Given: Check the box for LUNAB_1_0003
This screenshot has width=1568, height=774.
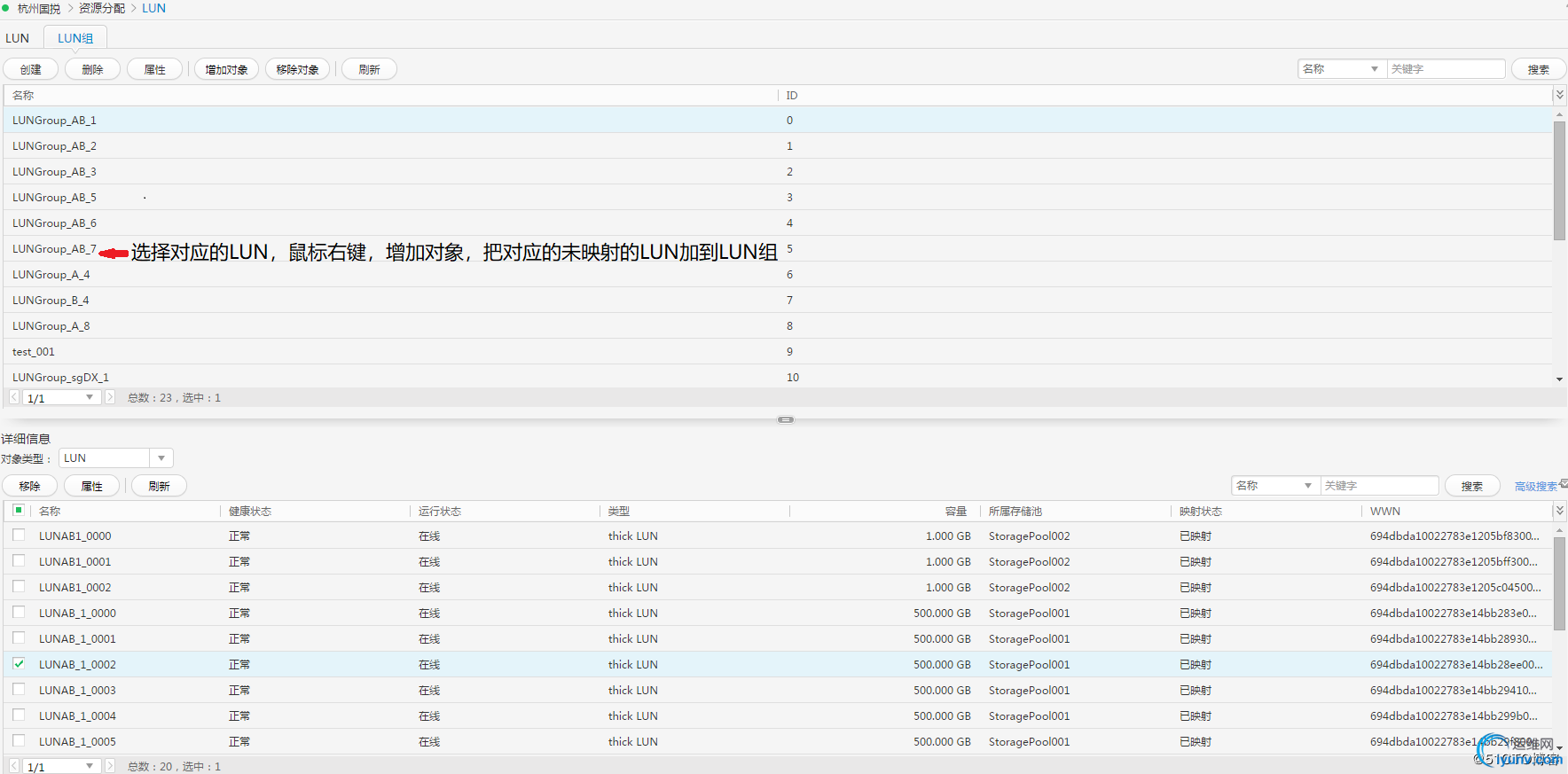Looking at the screenshot, I should 19,690.
